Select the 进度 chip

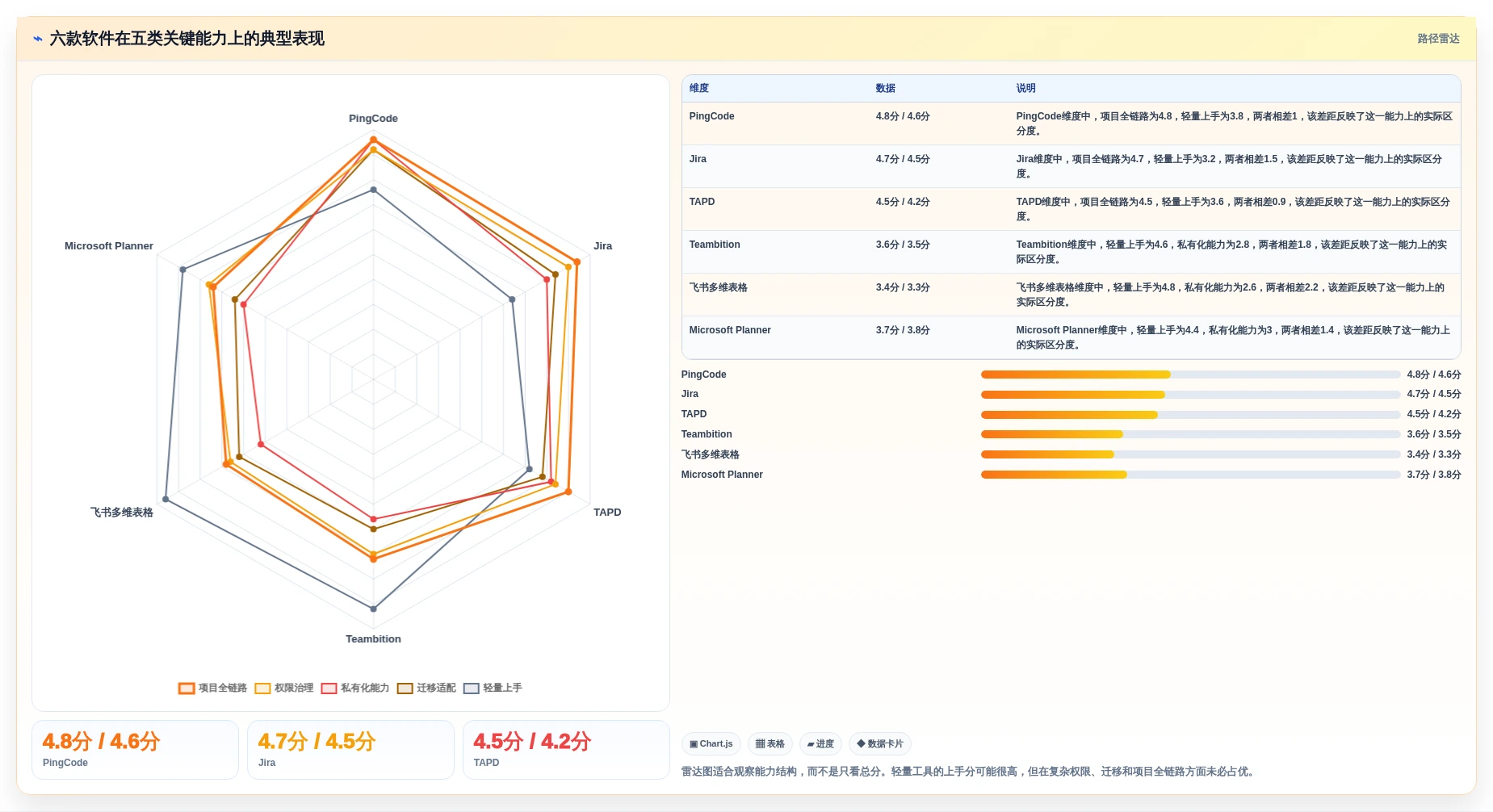pyautogui.click(x=820, y=744)
